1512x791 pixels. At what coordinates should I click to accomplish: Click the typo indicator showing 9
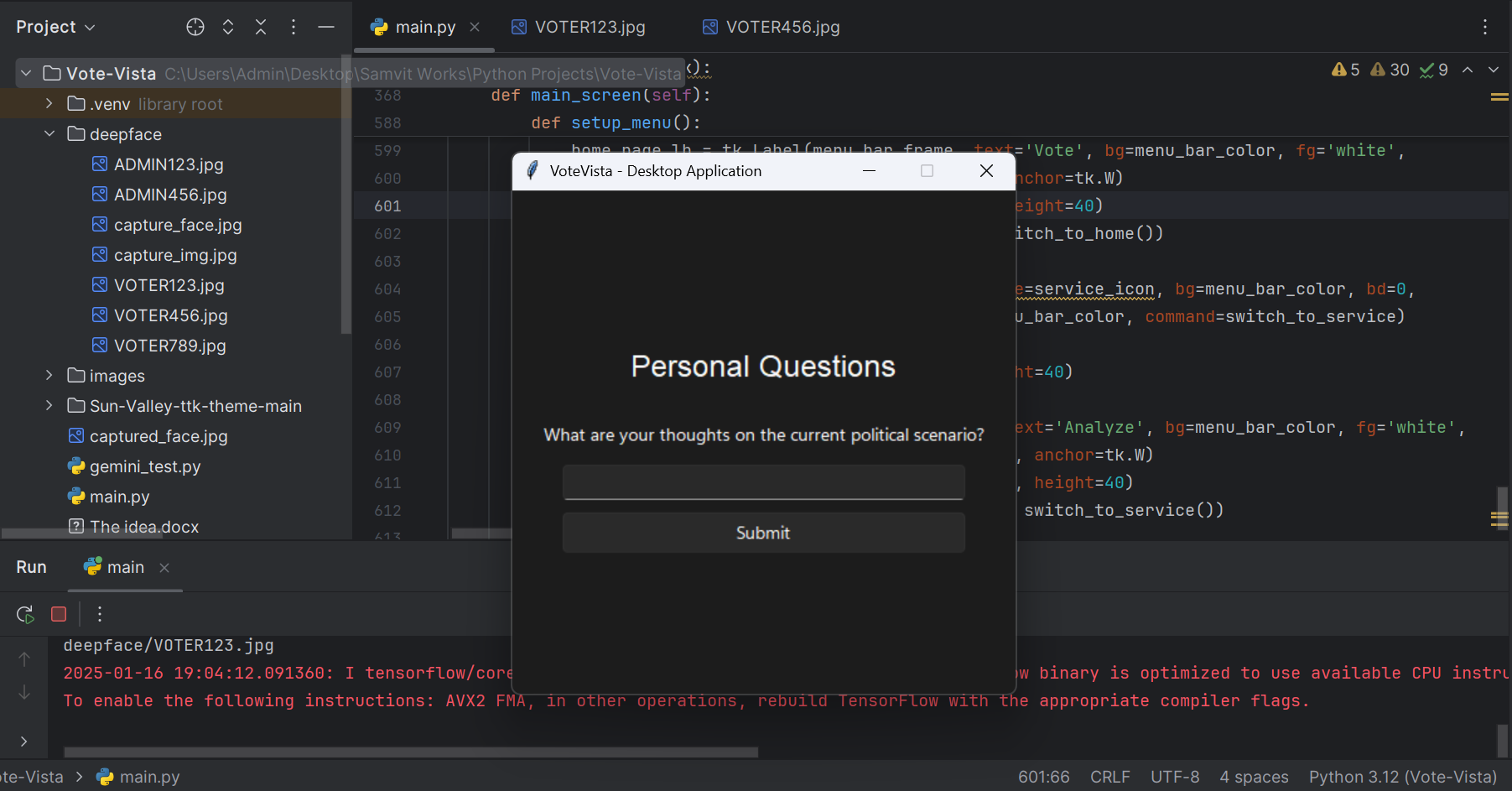coord(1433,70)
